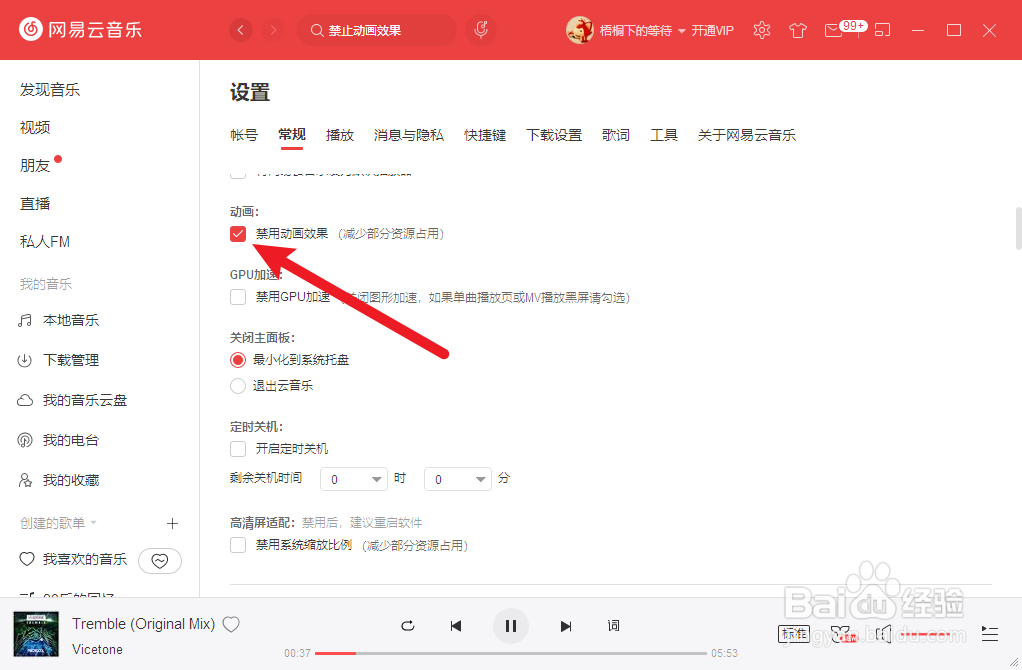Open 直播 page in sidebar
The image size is (1022, 670).
35,204
